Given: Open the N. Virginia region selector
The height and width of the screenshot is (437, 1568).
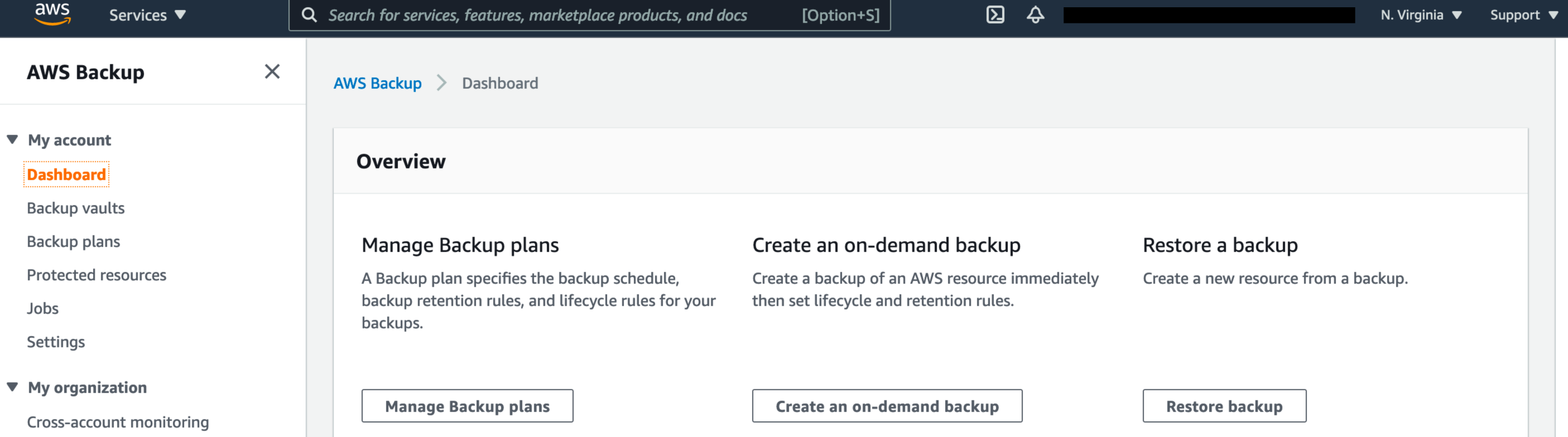Looking at the screenshot, I should (1420, 14).
